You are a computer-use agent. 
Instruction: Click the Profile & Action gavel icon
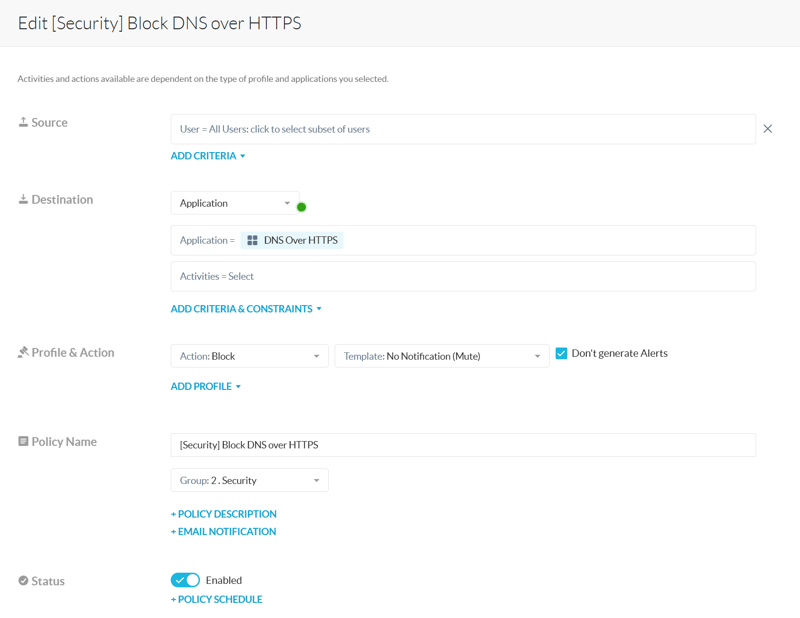coord(23,352)
